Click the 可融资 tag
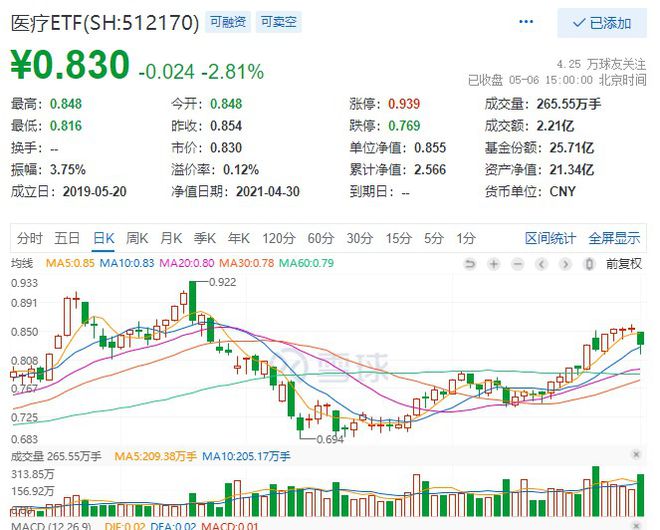Screen dimensions: 660x530 [228, 22]
